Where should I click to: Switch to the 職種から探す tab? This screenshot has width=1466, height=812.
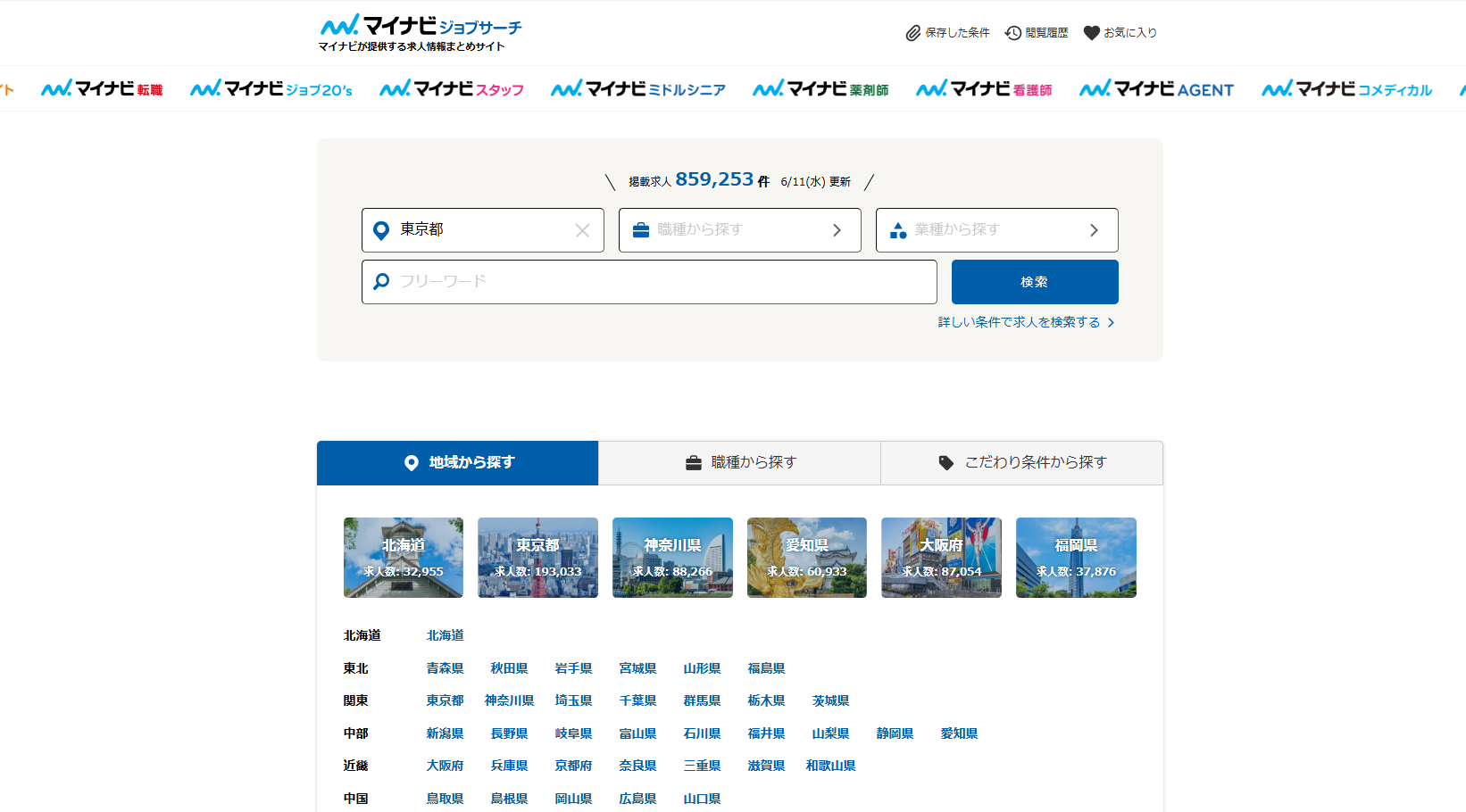click(x=739, y=462)
